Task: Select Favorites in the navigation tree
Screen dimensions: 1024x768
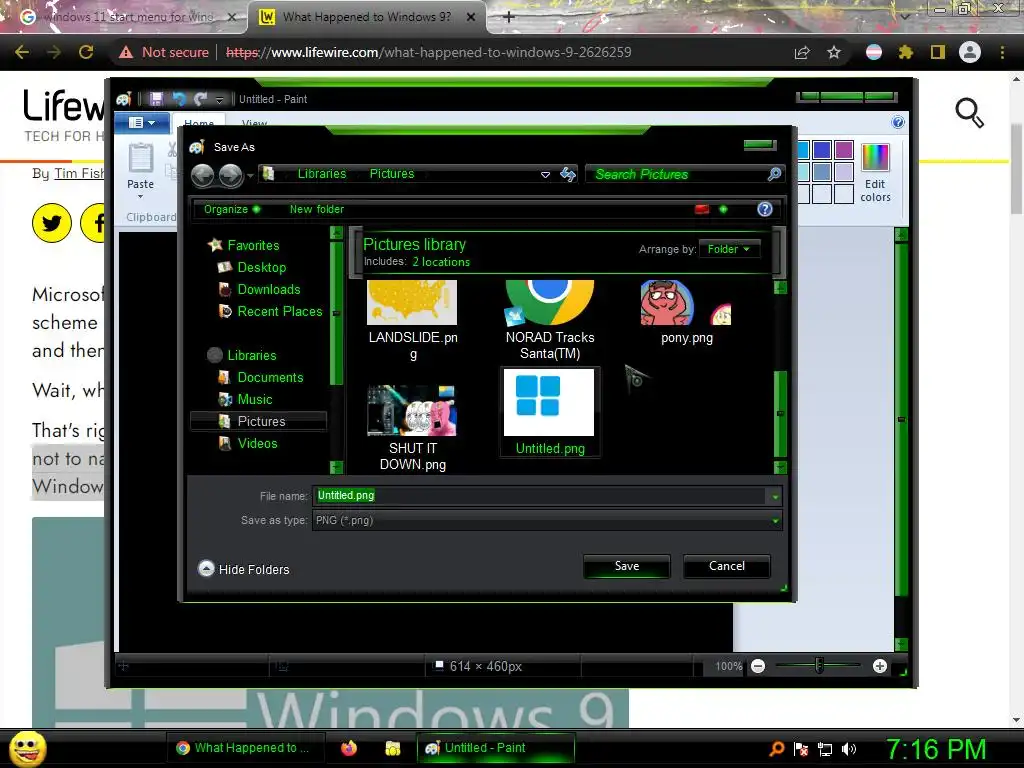Action: (x=253, y=246)
